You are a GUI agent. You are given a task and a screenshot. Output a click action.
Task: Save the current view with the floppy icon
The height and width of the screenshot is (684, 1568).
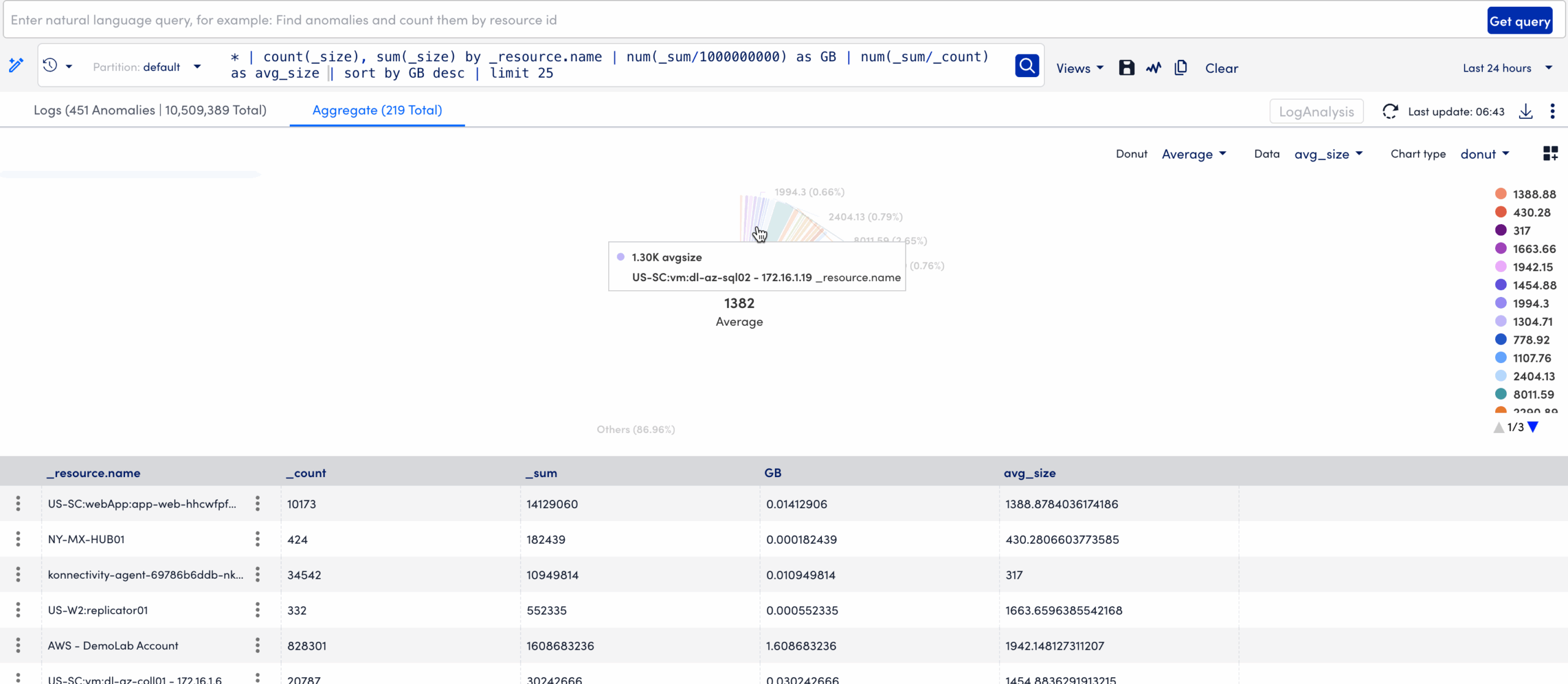coord(1126,68)
